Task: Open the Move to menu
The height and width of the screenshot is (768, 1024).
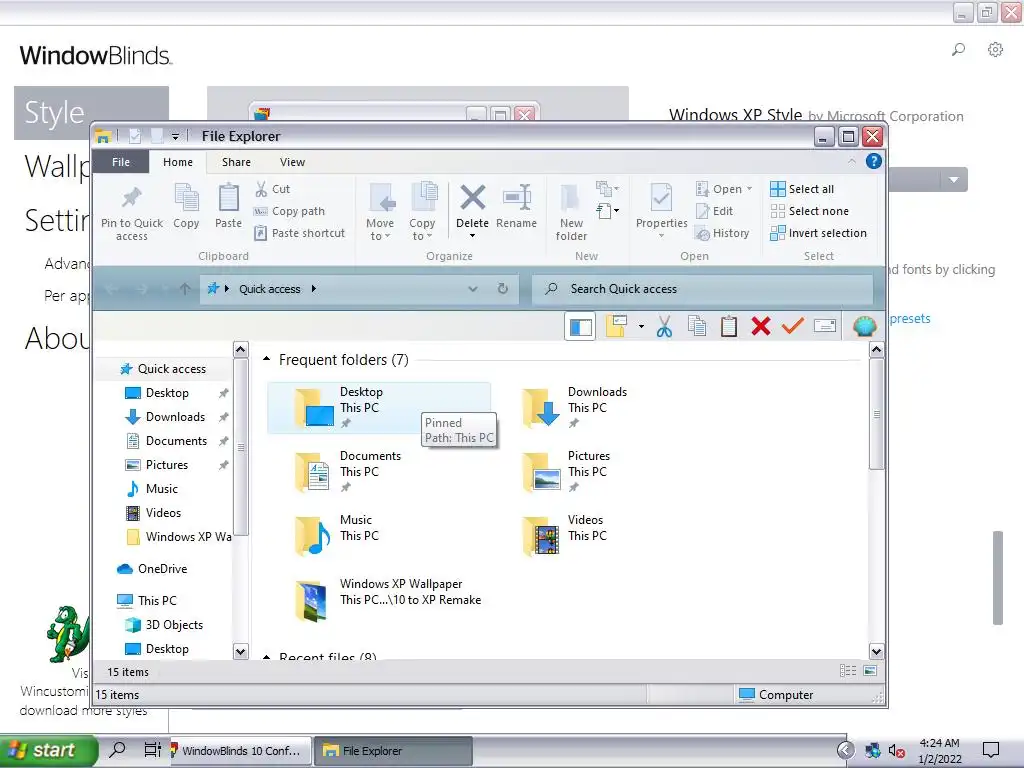Action: [x=379, y=212]
